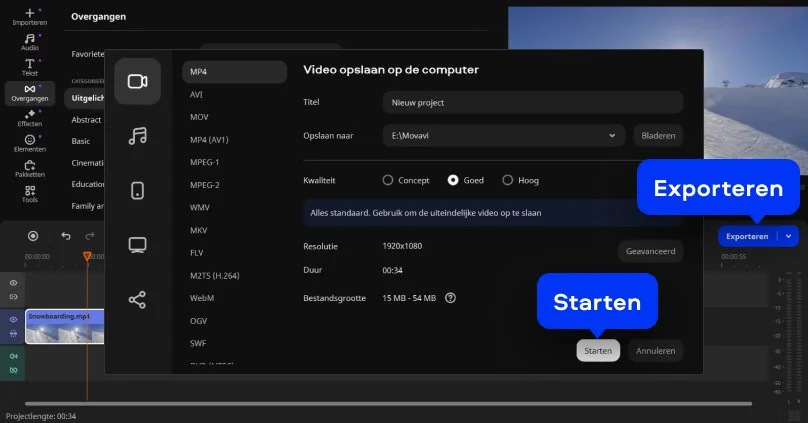The height and width of the screenshot is (423, 808).
Task: Select Concept quality option
Action: 406,180
